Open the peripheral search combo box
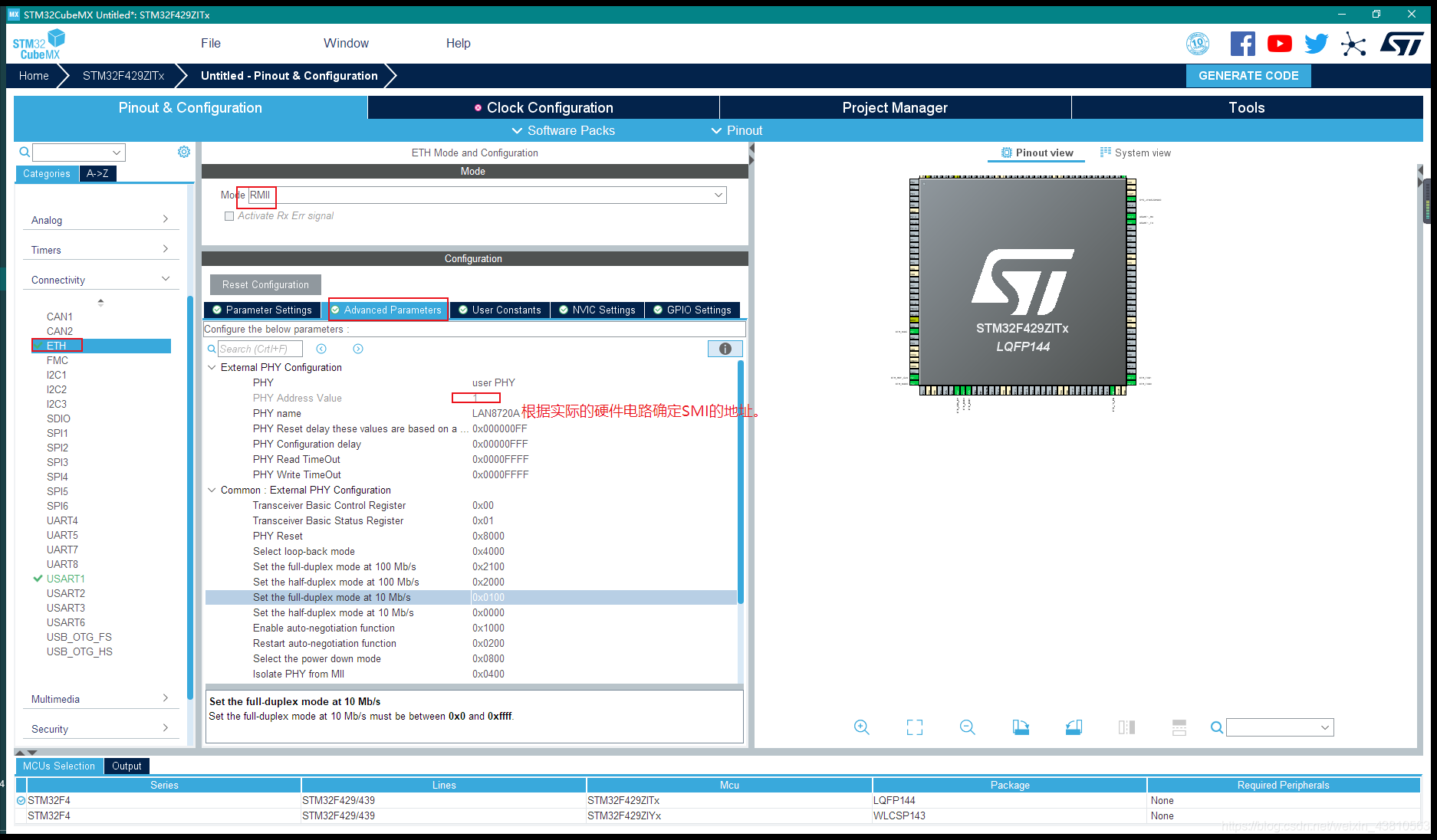This screenshot has width=1437, height=840. click(79, 152)
